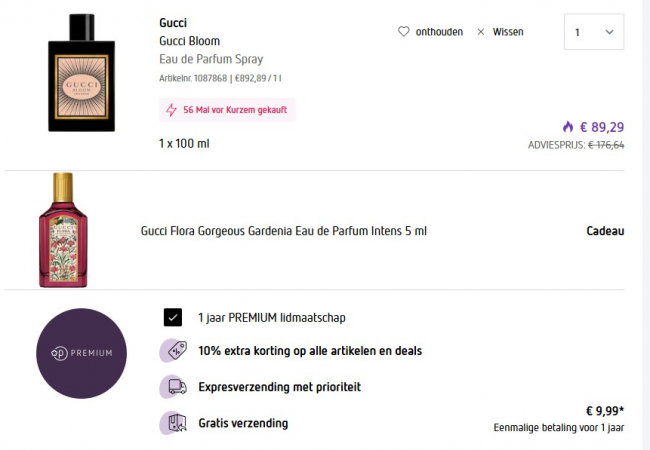Click the discount tag icon
Viewport: 650px width, 450px height.
[x=173, y=351]
